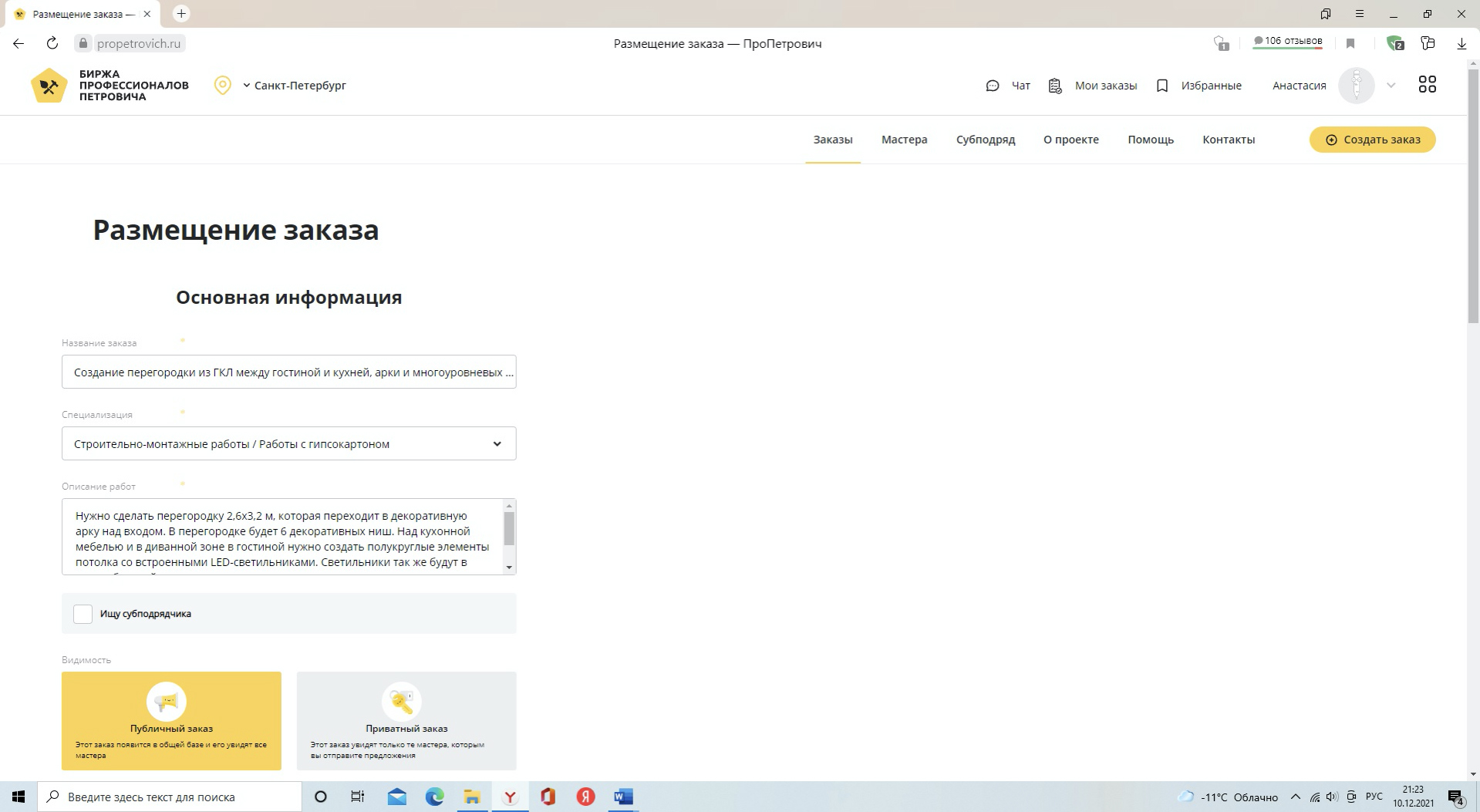Open the browser downloads arrow icon

coord(1461,43)
